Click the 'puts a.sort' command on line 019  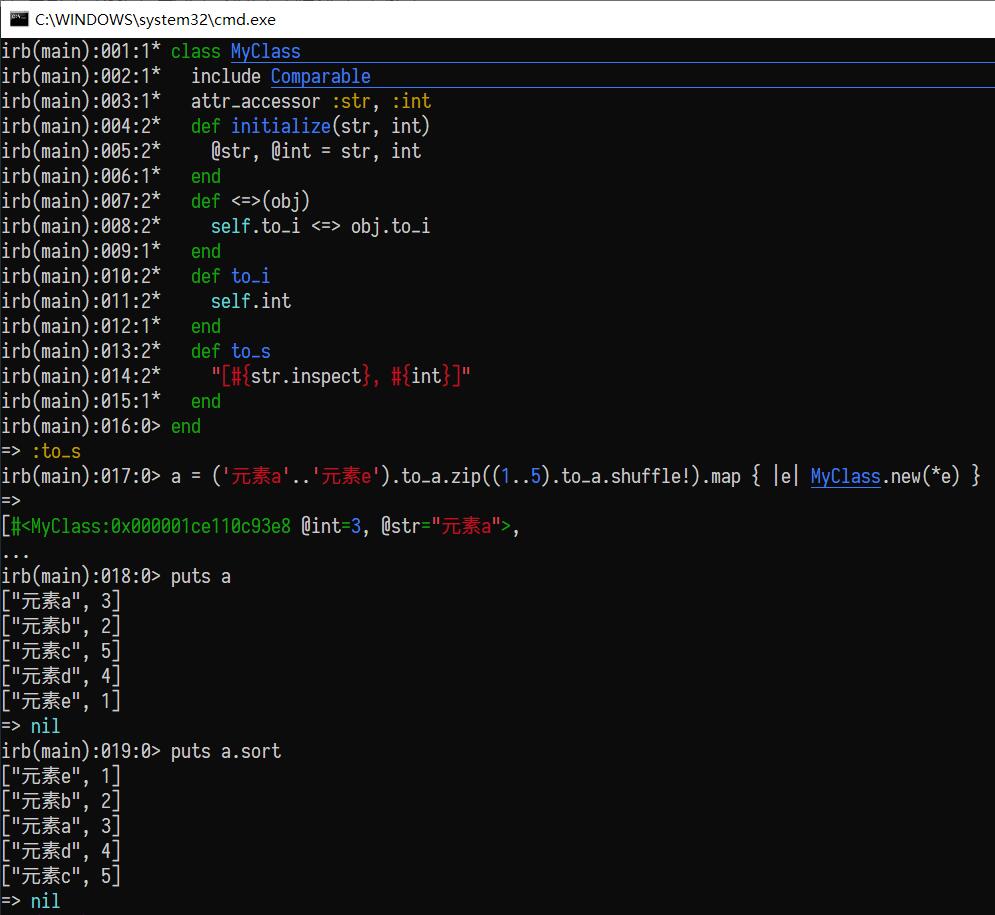(x=225, y=752)
